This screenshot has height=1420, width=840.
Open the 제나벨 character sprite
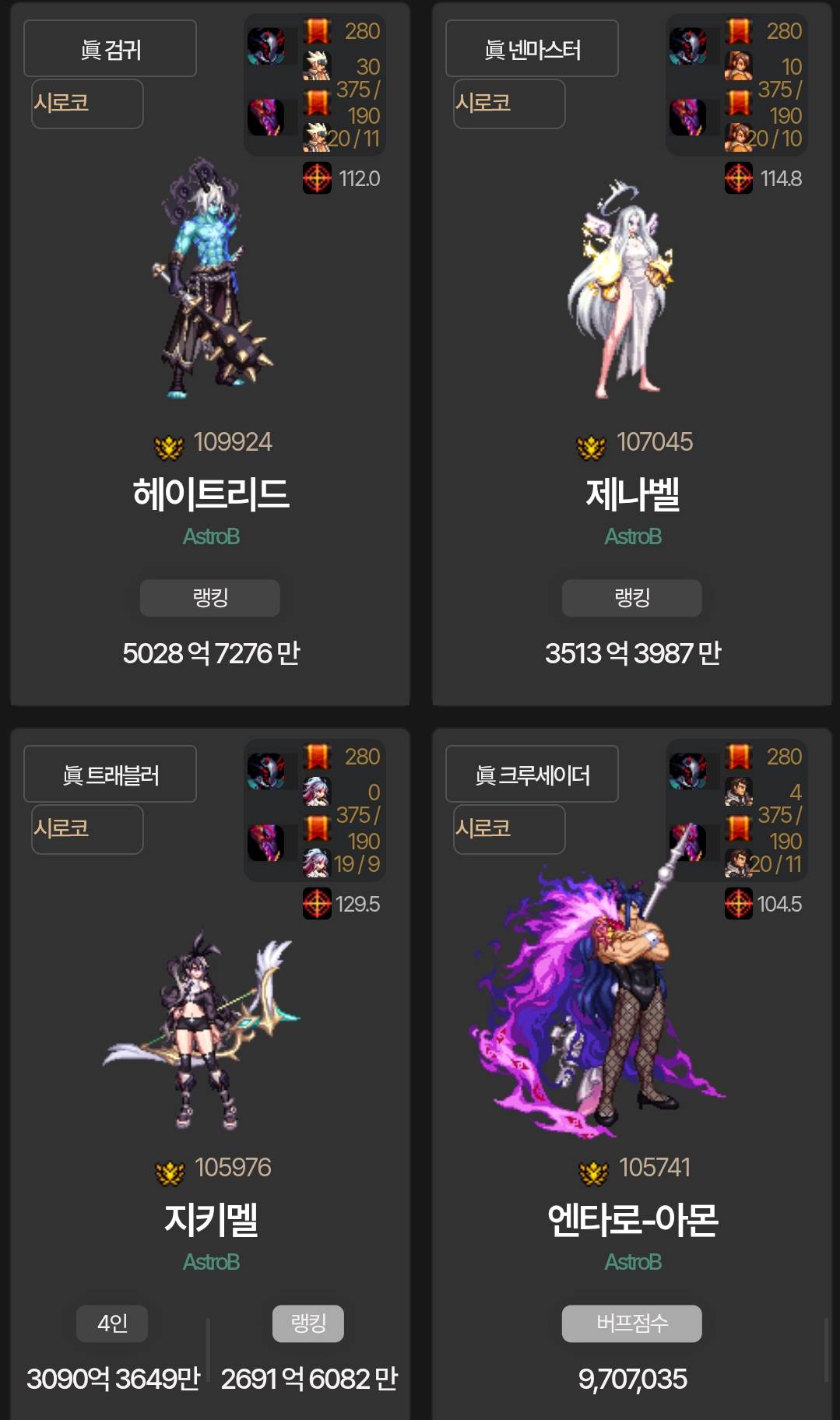[x=628, y=290]
